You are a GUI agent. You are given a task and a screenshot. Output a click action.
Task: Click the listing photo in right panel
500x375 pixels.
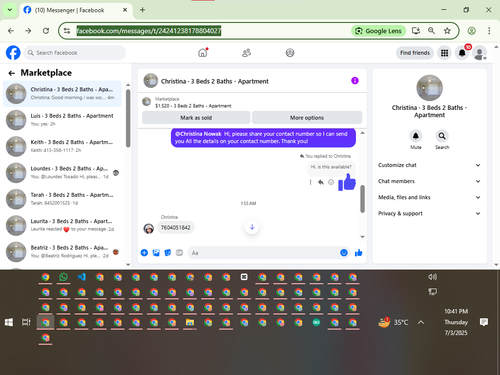(x=430, y=88)
